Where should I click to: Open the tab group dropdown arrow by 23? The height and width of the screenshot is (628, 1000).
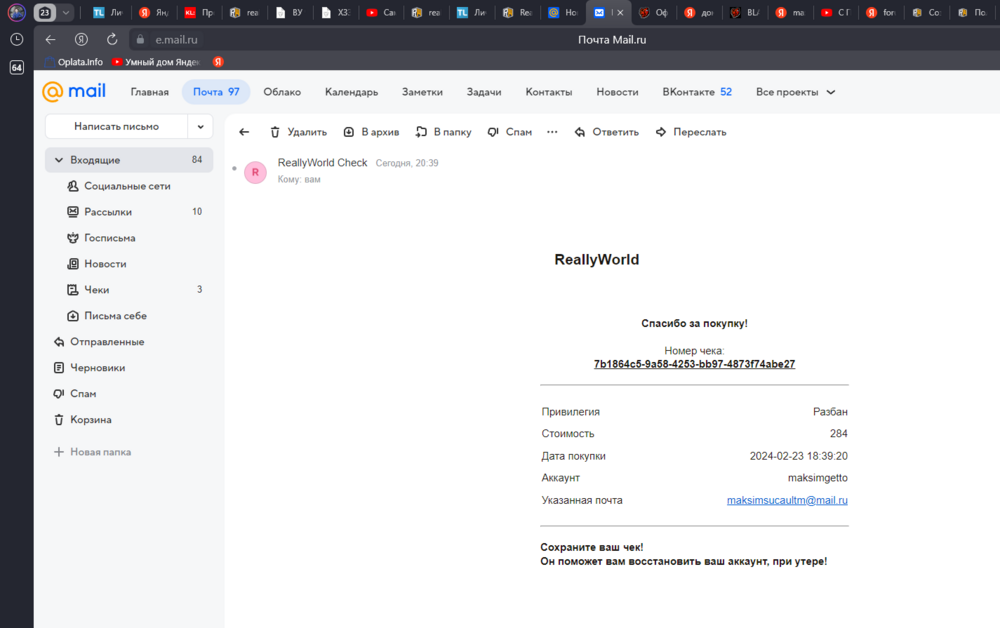click(x=66, y=12)
